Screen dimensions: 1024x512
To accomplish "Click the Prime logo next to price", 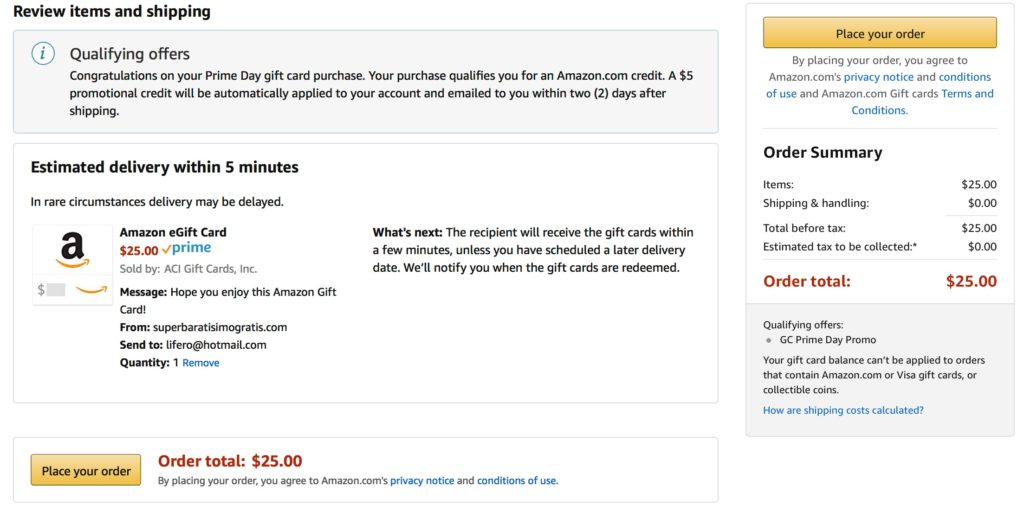I will coord(187,249).
